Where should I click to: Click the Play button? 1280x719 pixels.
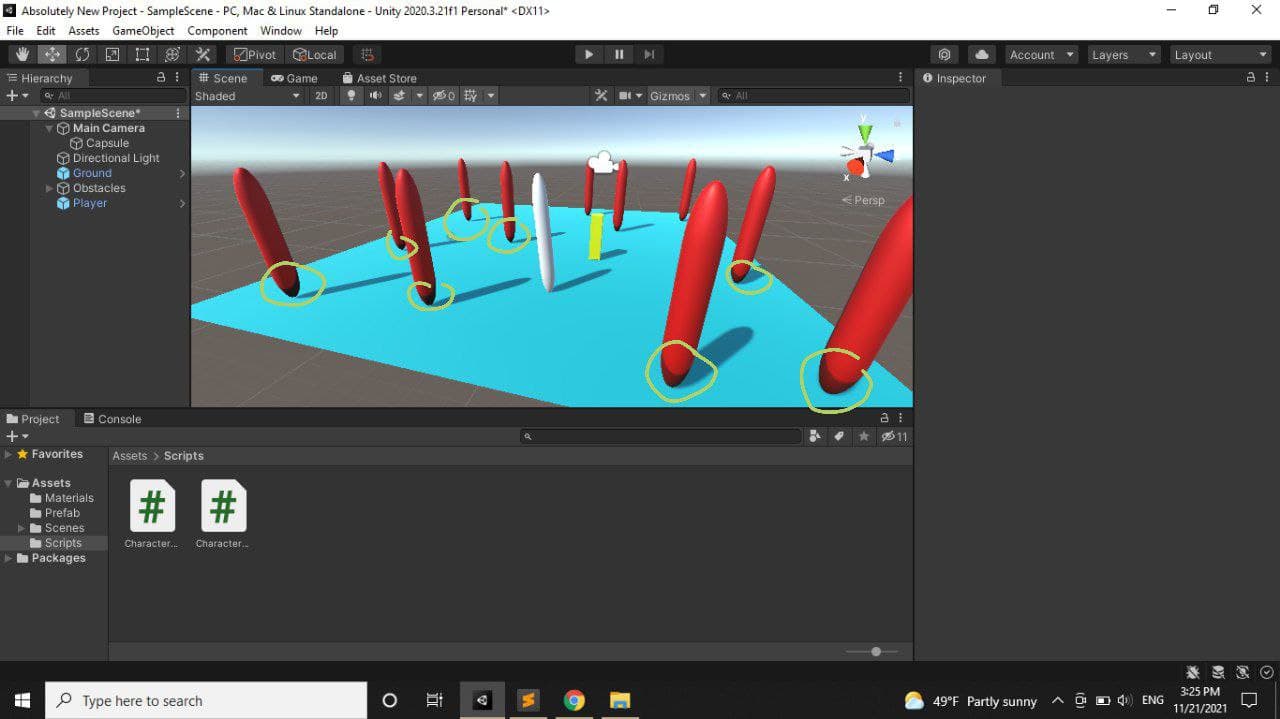click(589, 55)
